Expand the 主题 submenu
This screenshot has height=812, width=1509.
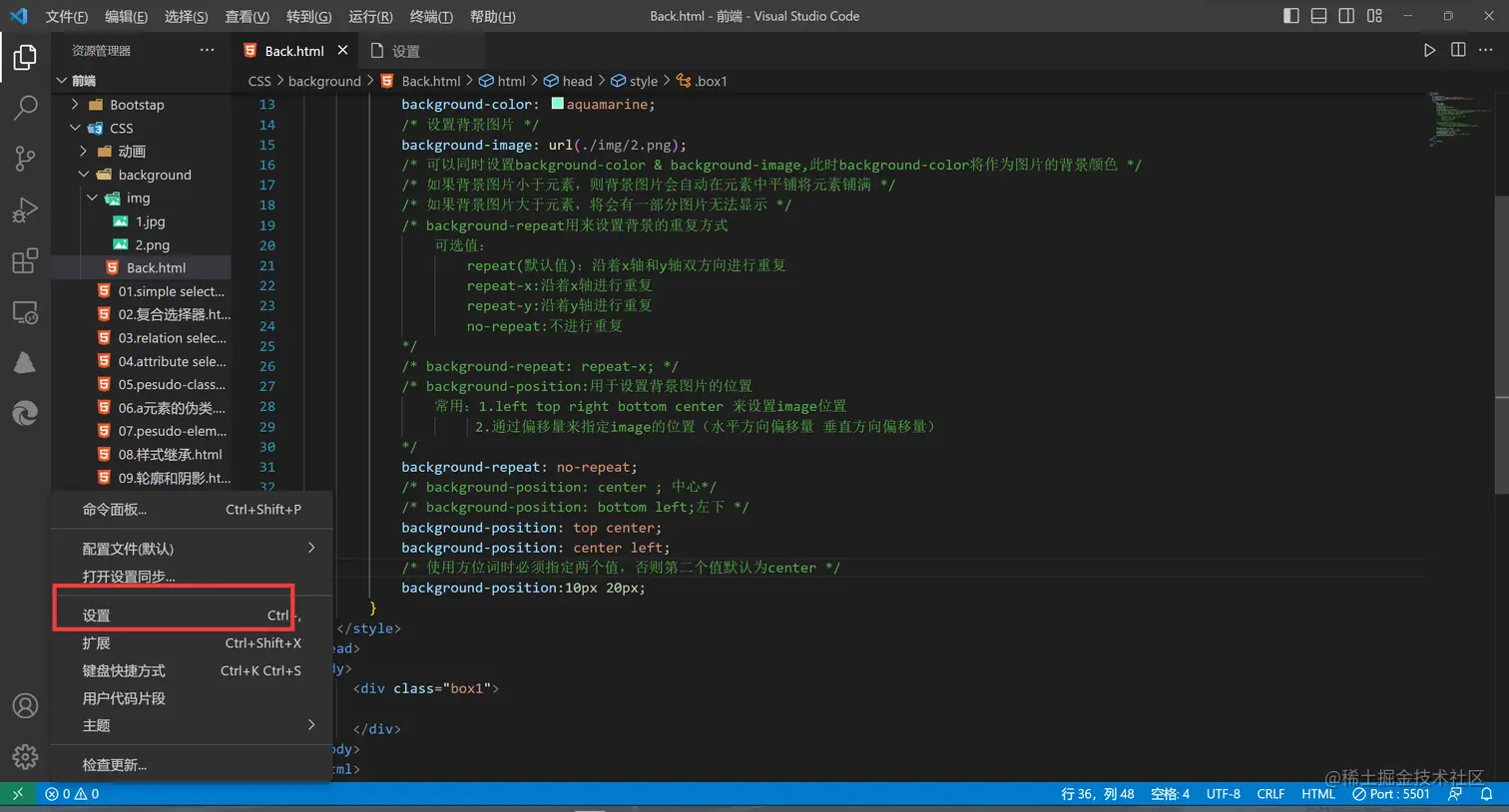point(192,725)
